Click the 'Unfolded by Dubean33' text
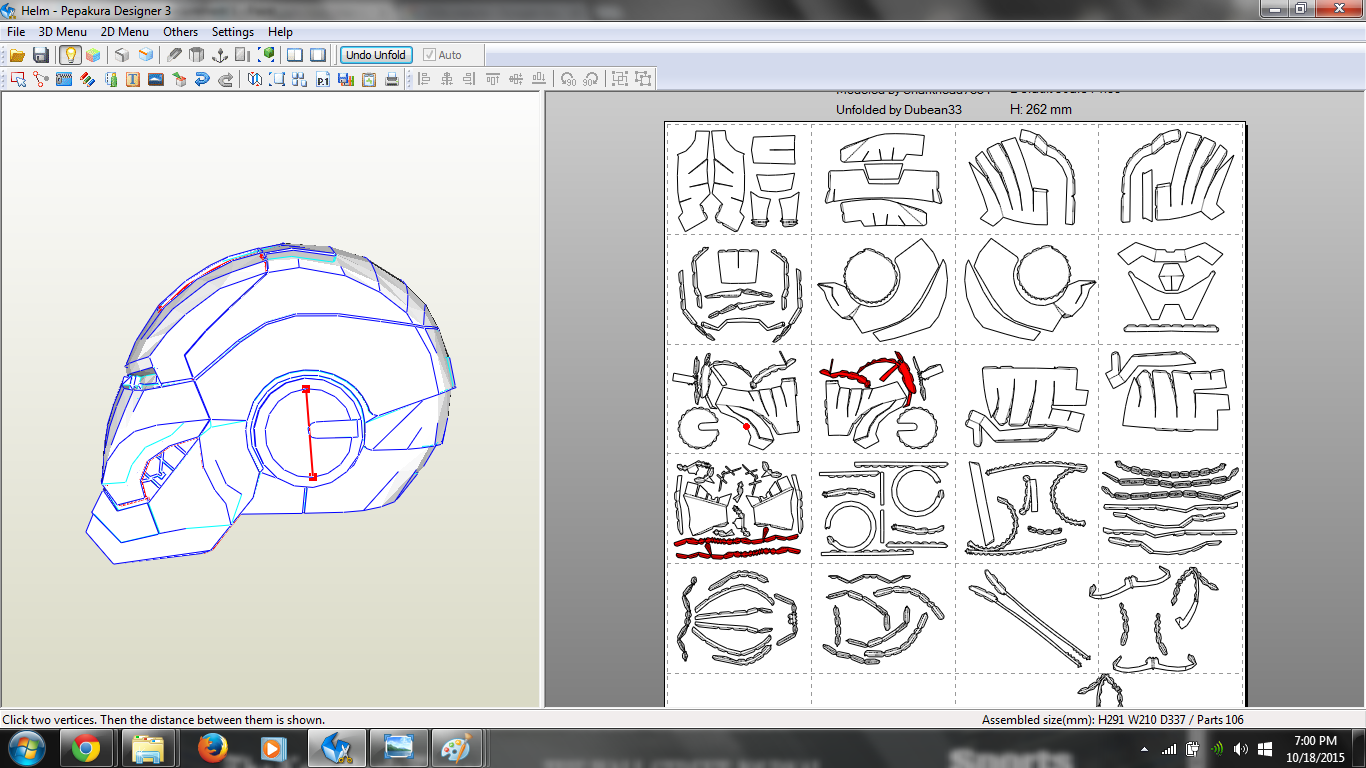This screenshot has height=768, width=1366. (899, 109)
